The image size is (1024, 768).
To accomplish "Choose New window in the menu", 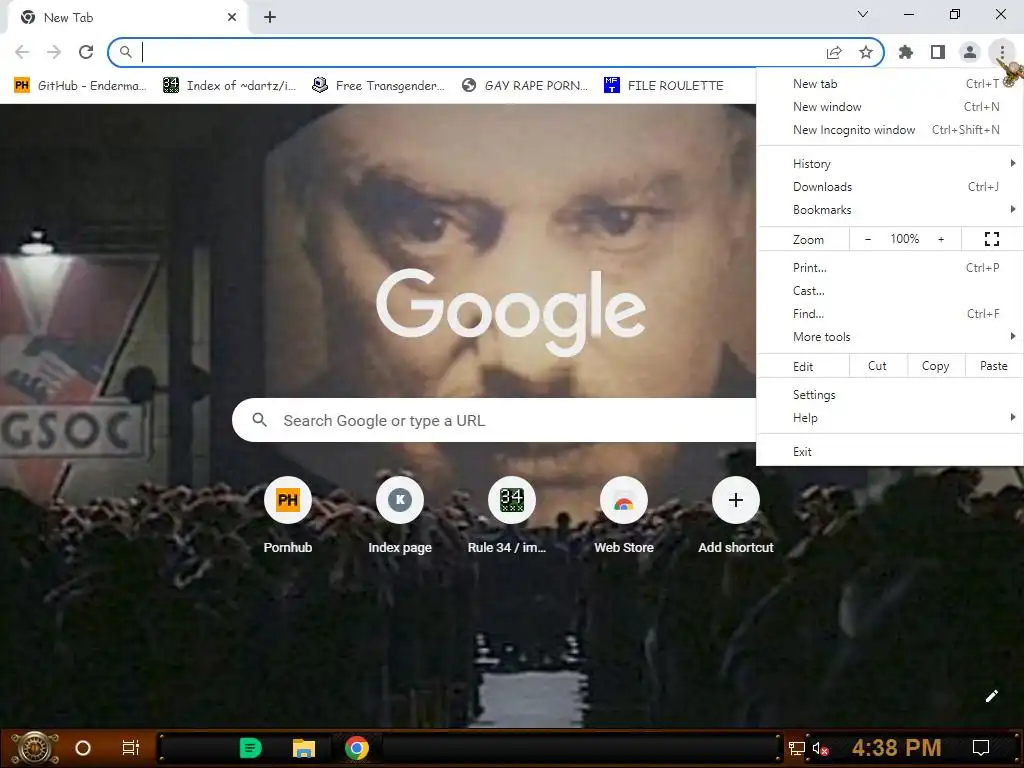I will pos(890,106).
